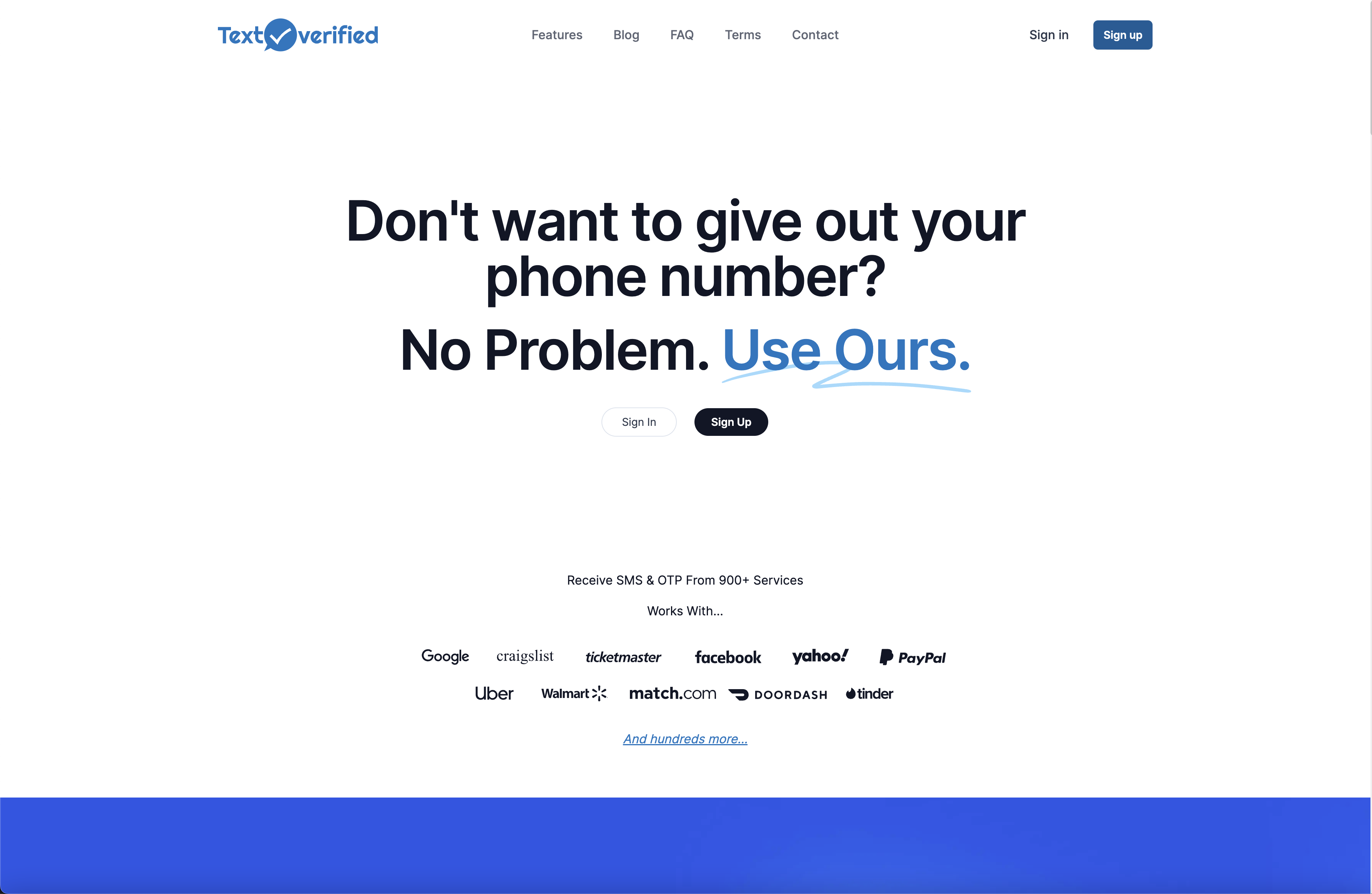Click the PayPal logo in Works With section
Viewport: 1372px width, 894px height.
912,657
